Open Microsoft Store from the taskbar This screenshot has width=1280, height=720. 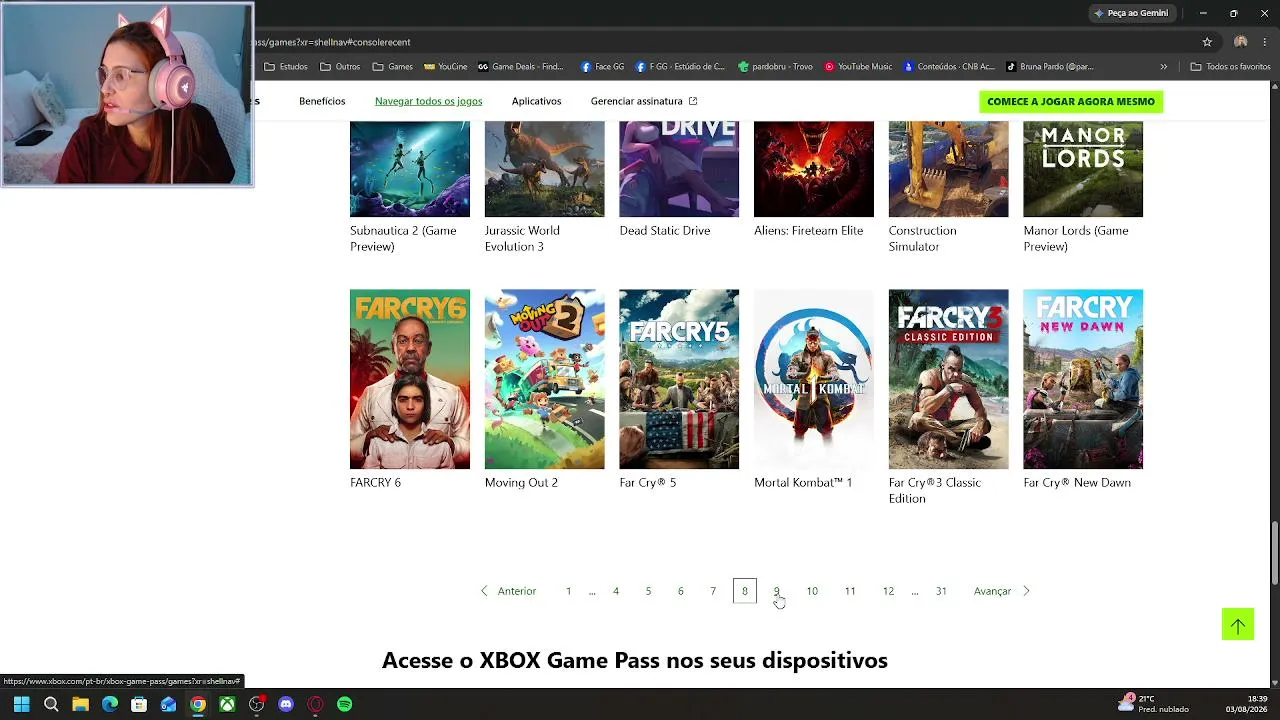coord(139,704)
